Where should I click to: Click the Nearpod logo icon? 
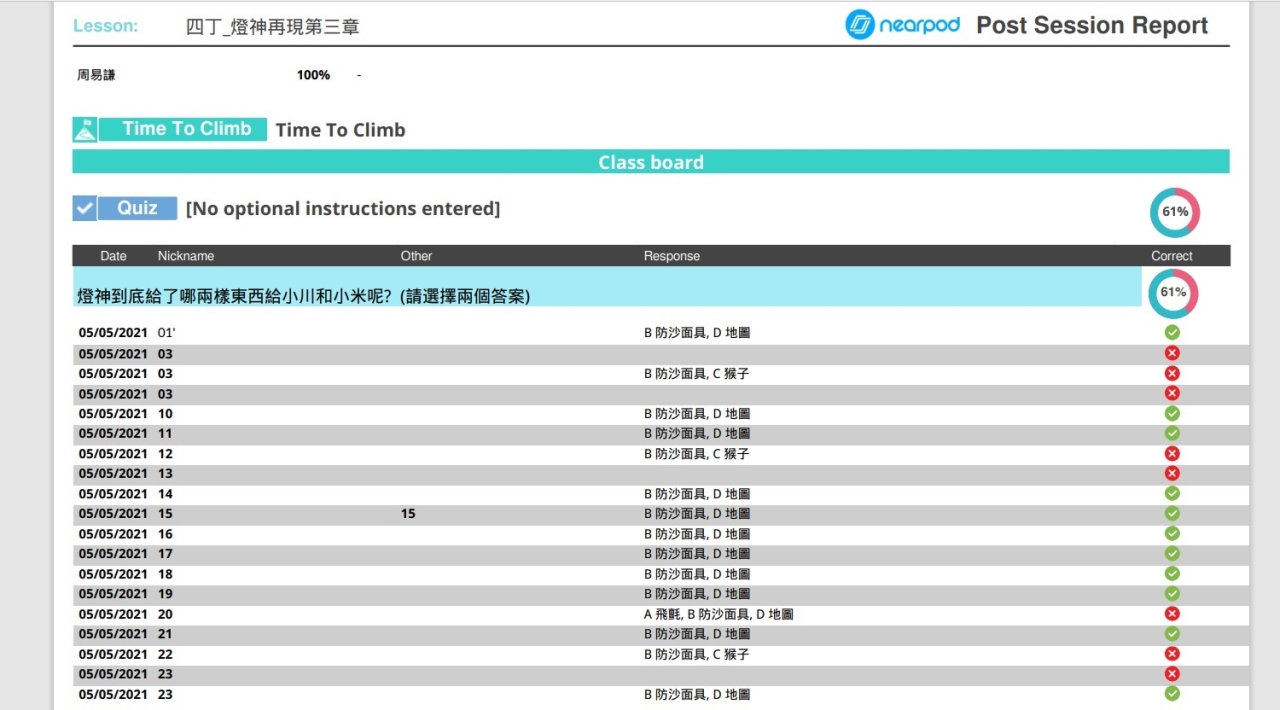pos(860,25)
